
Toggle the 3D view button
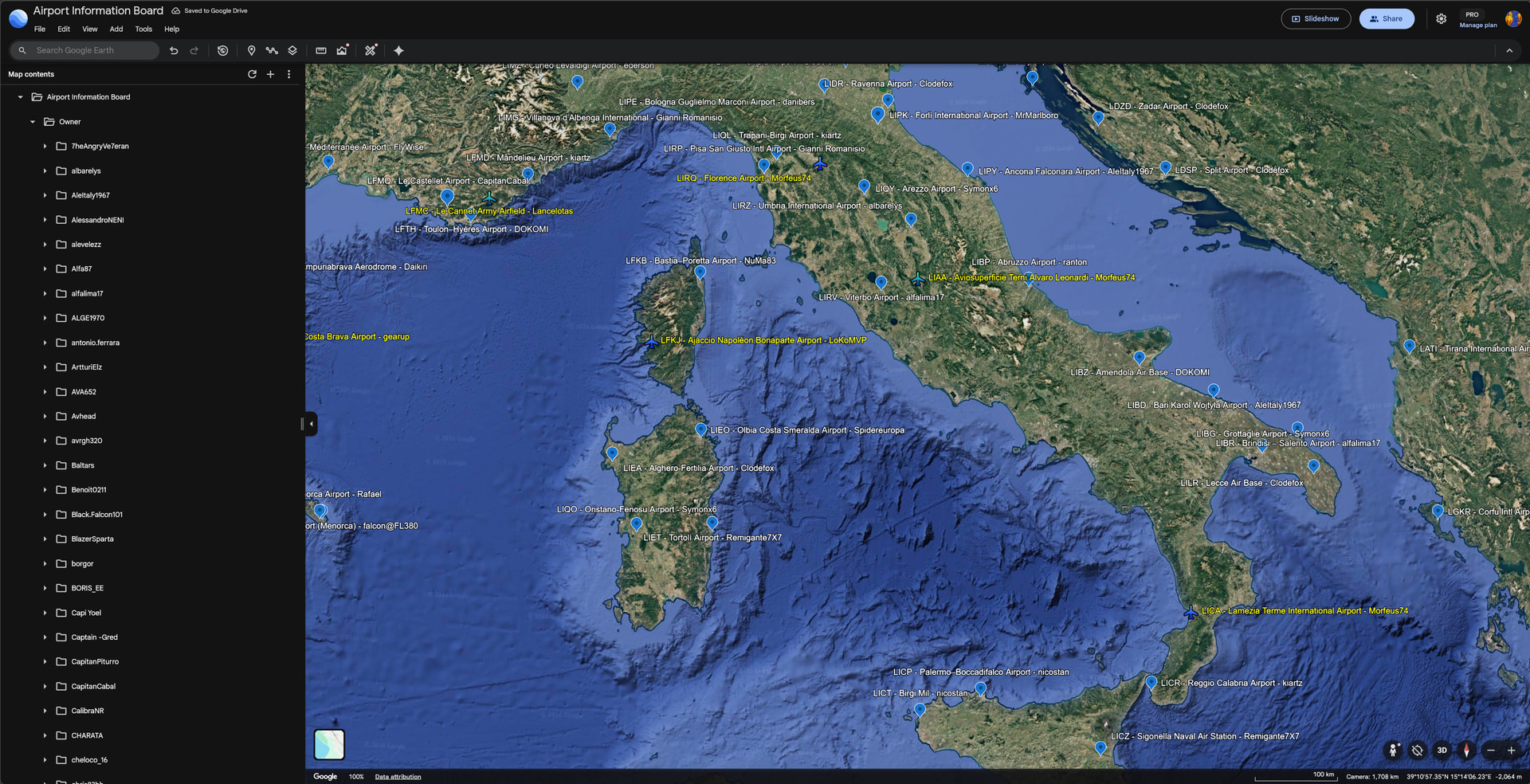(1442, 750)
